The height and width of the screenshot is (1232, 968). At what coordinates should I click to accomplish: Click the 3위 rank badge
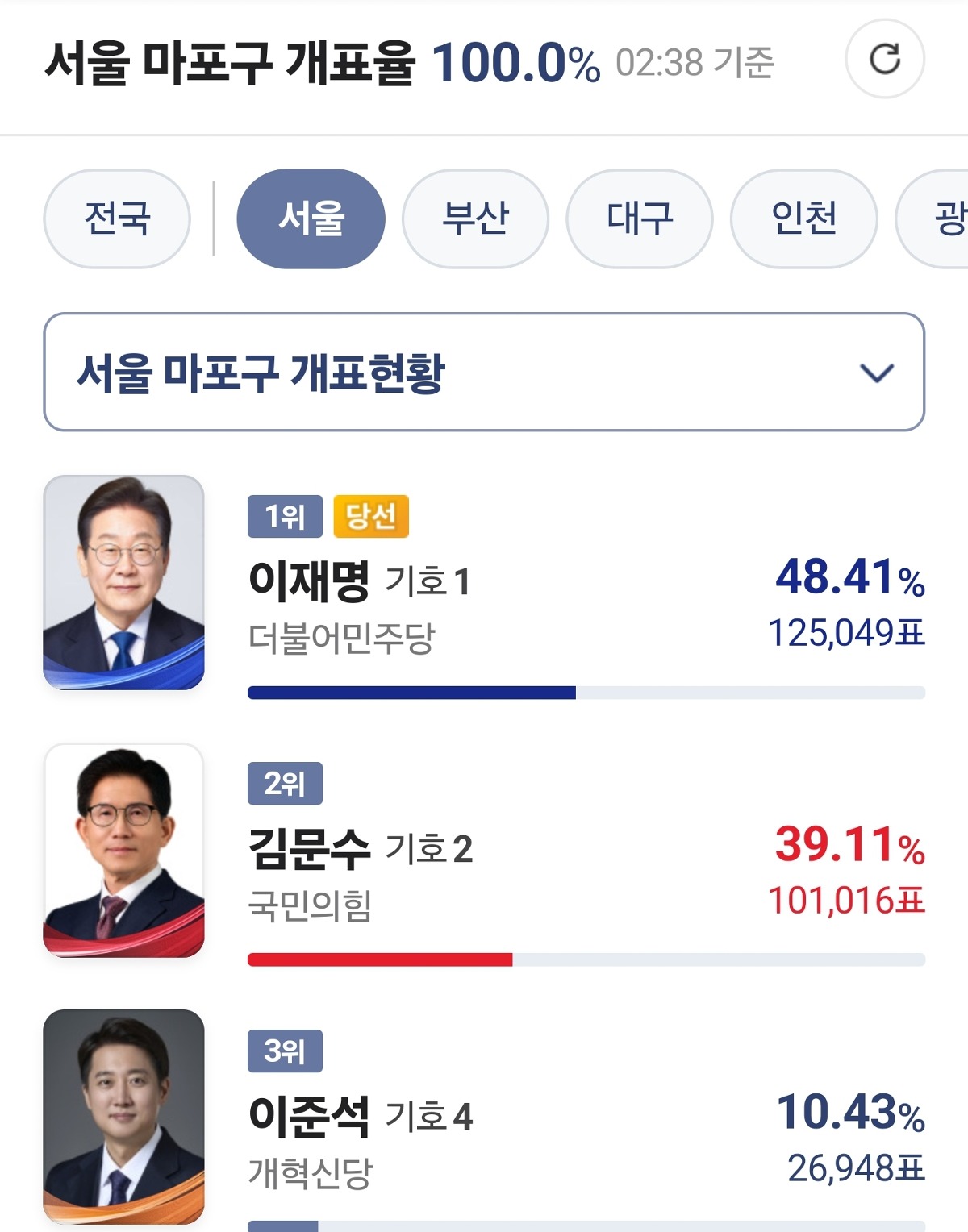[x=285, y=1051]
